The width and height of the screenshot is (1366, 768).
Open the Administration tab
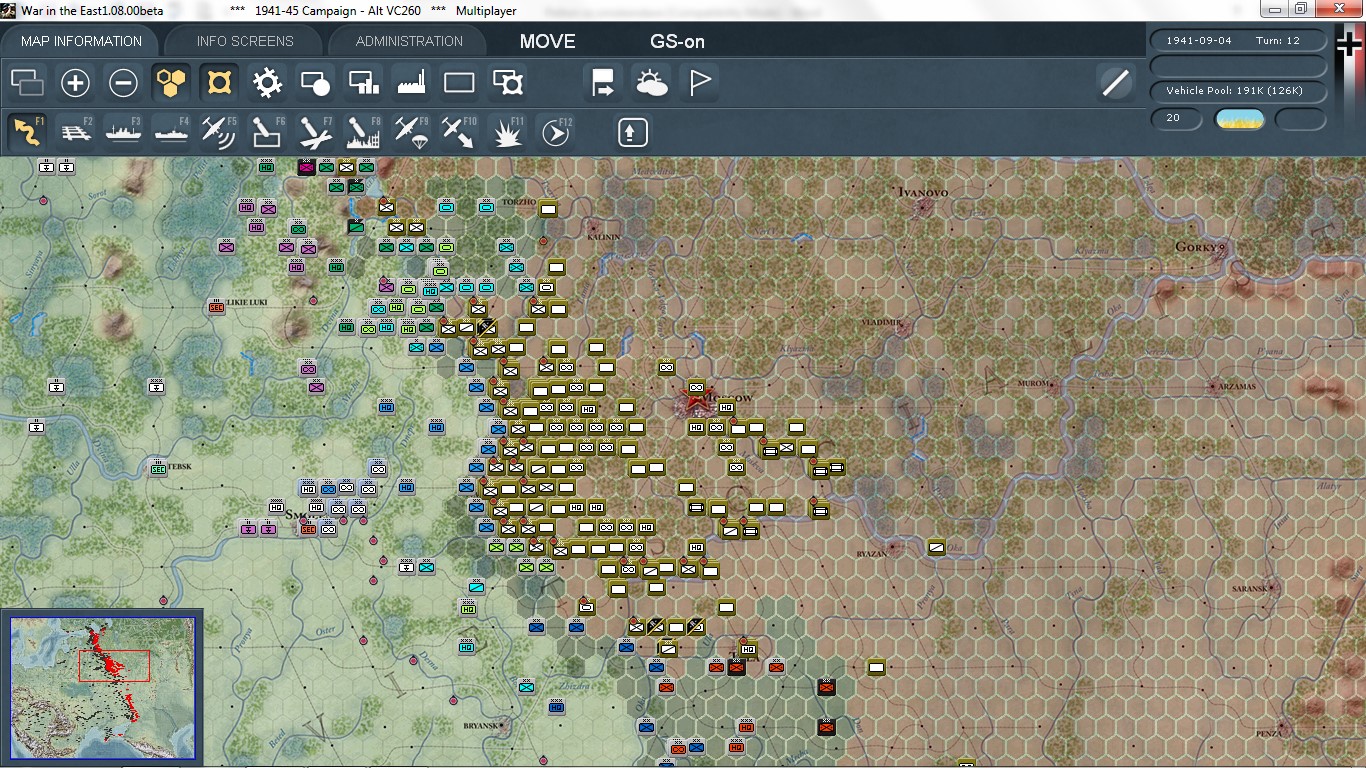[x=409, y=41]
